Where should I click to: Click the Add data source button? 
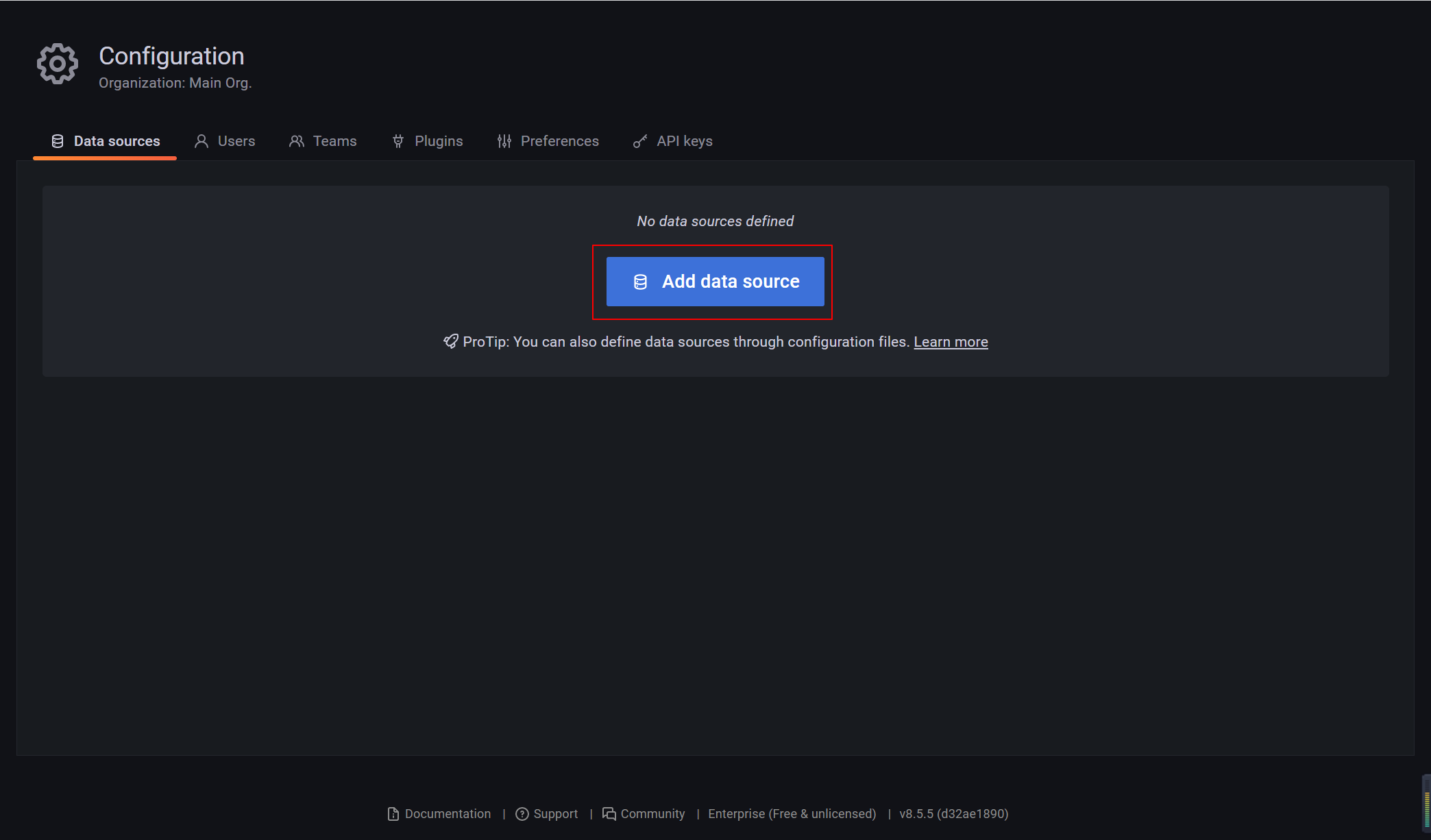715,282
